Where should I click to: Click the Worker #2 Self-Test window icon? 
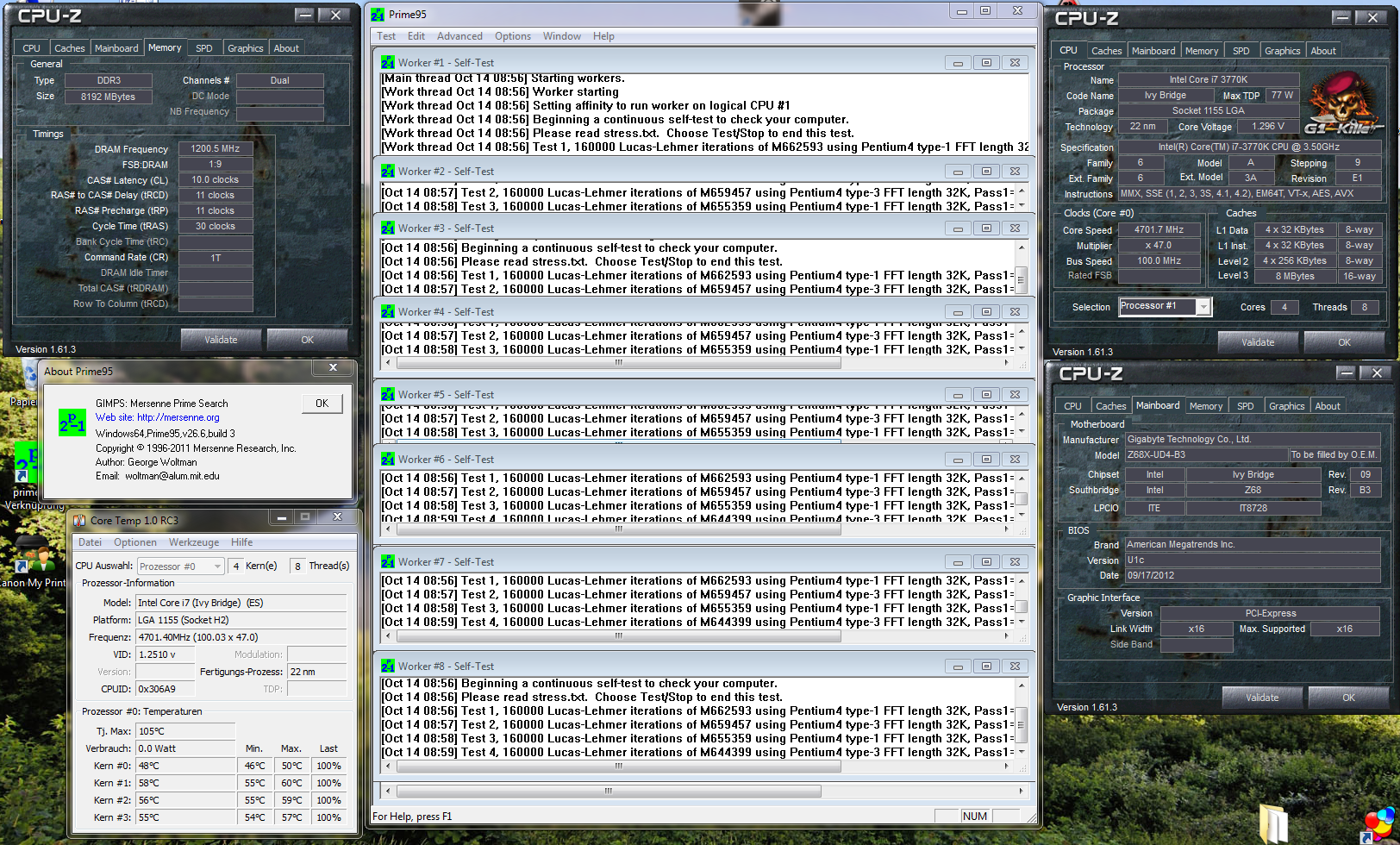tap(388, 172)
